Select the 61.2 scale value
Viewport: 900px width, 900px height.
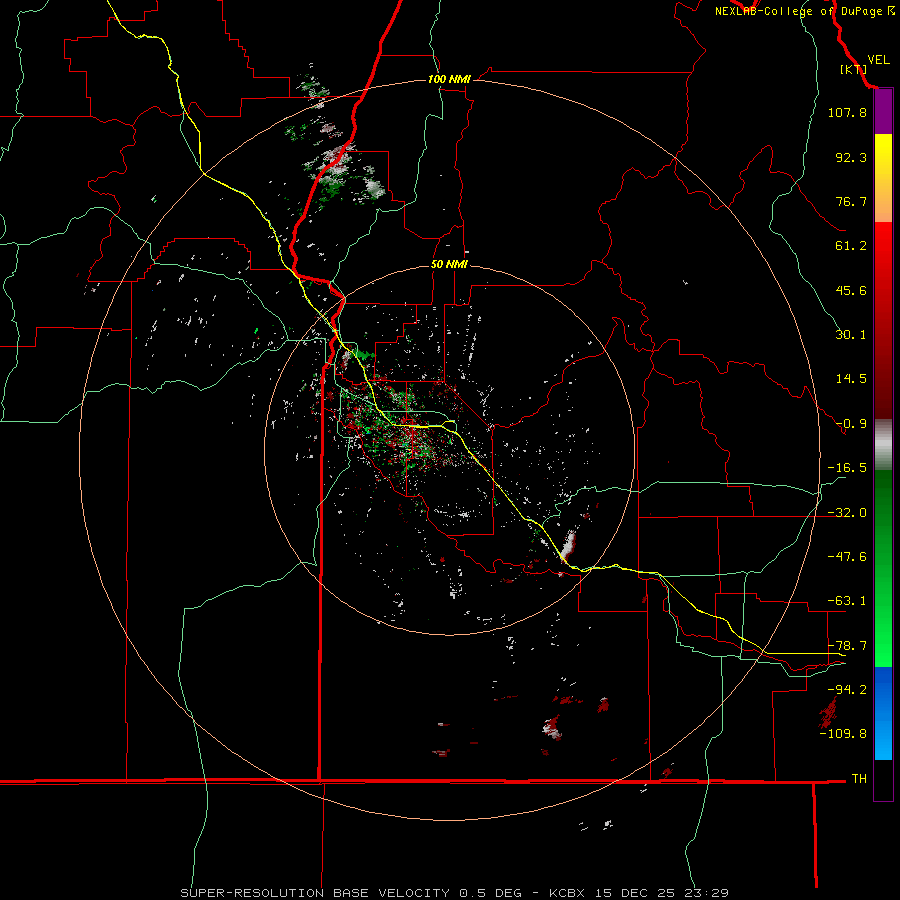coord(851,246)
